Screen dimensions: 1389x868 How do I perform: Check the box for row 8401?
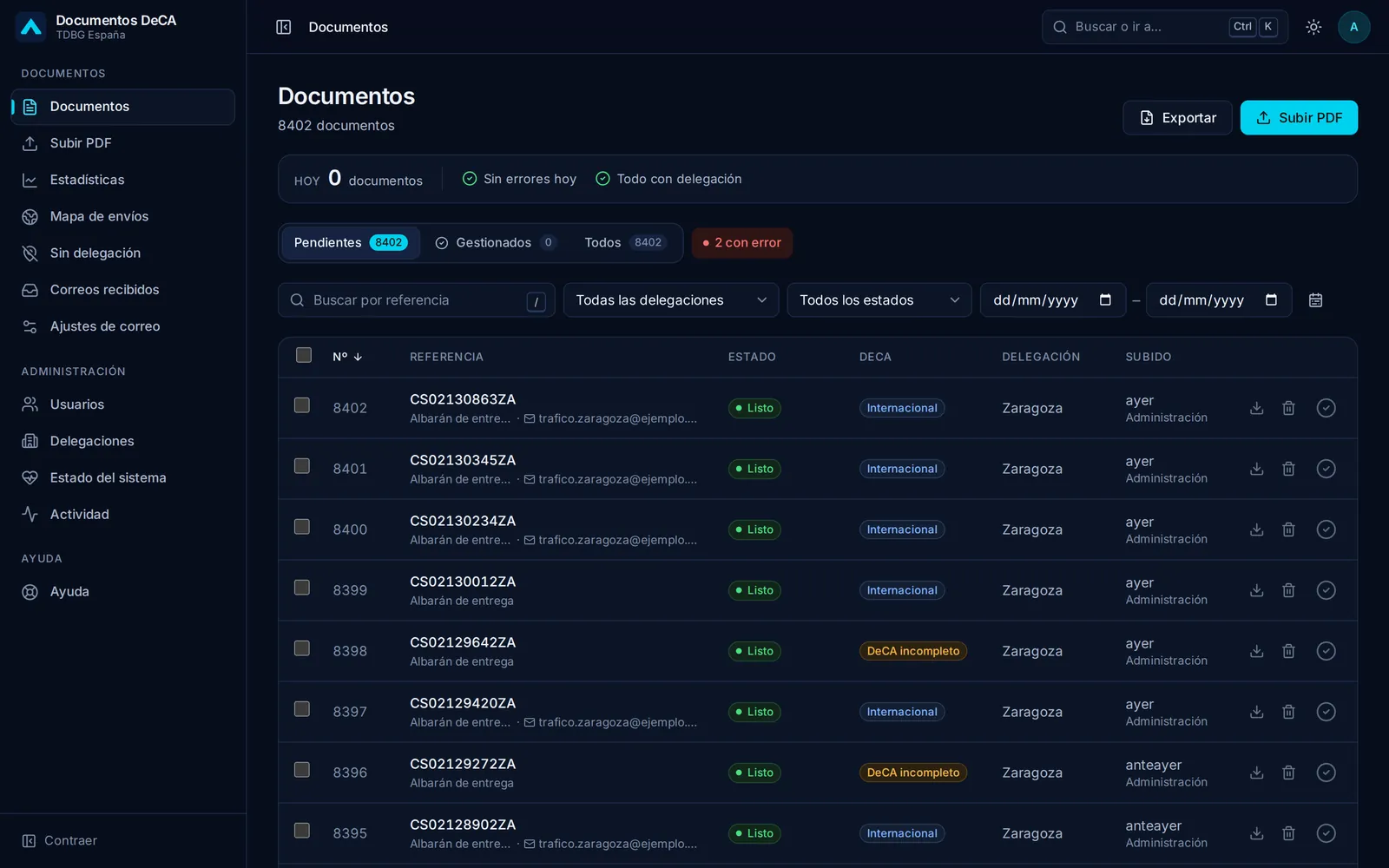tap(302, 466)
